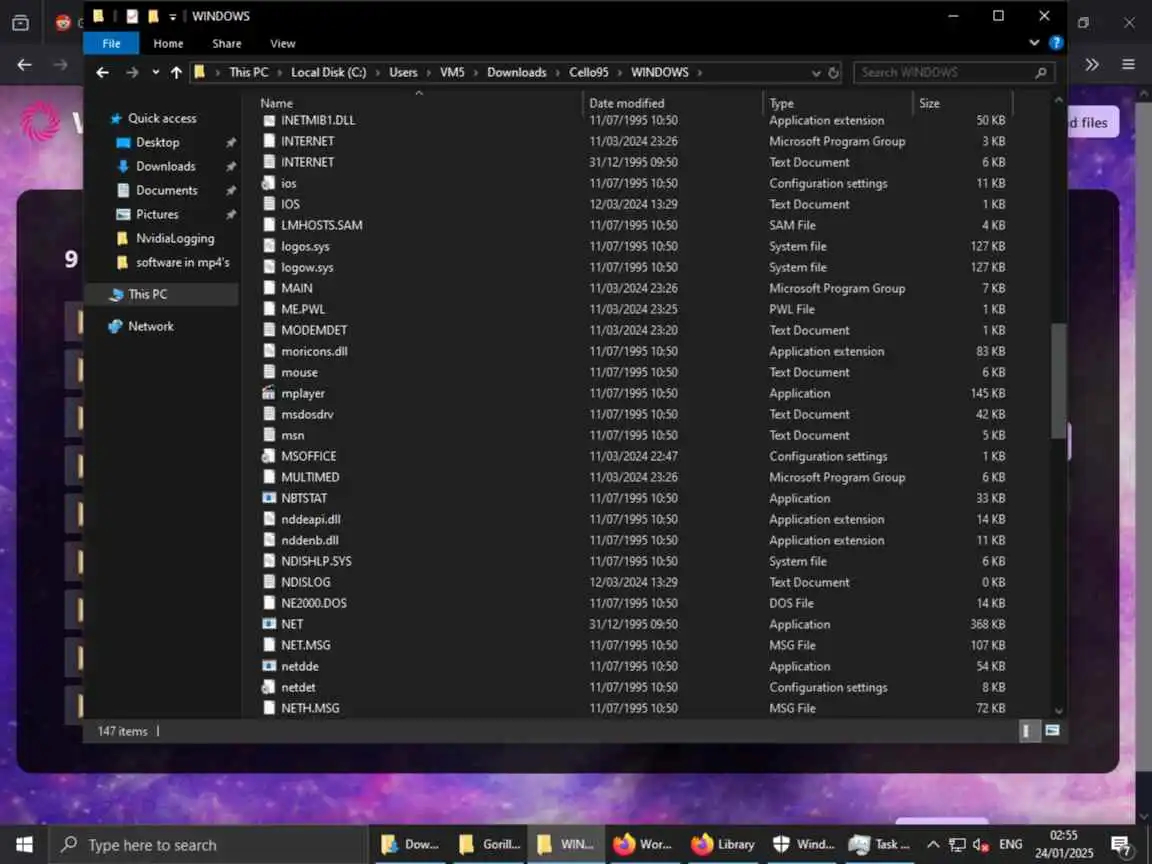Select Network in navigation pane
This screenshot has width=1152, height=864.
click(151, 326)
